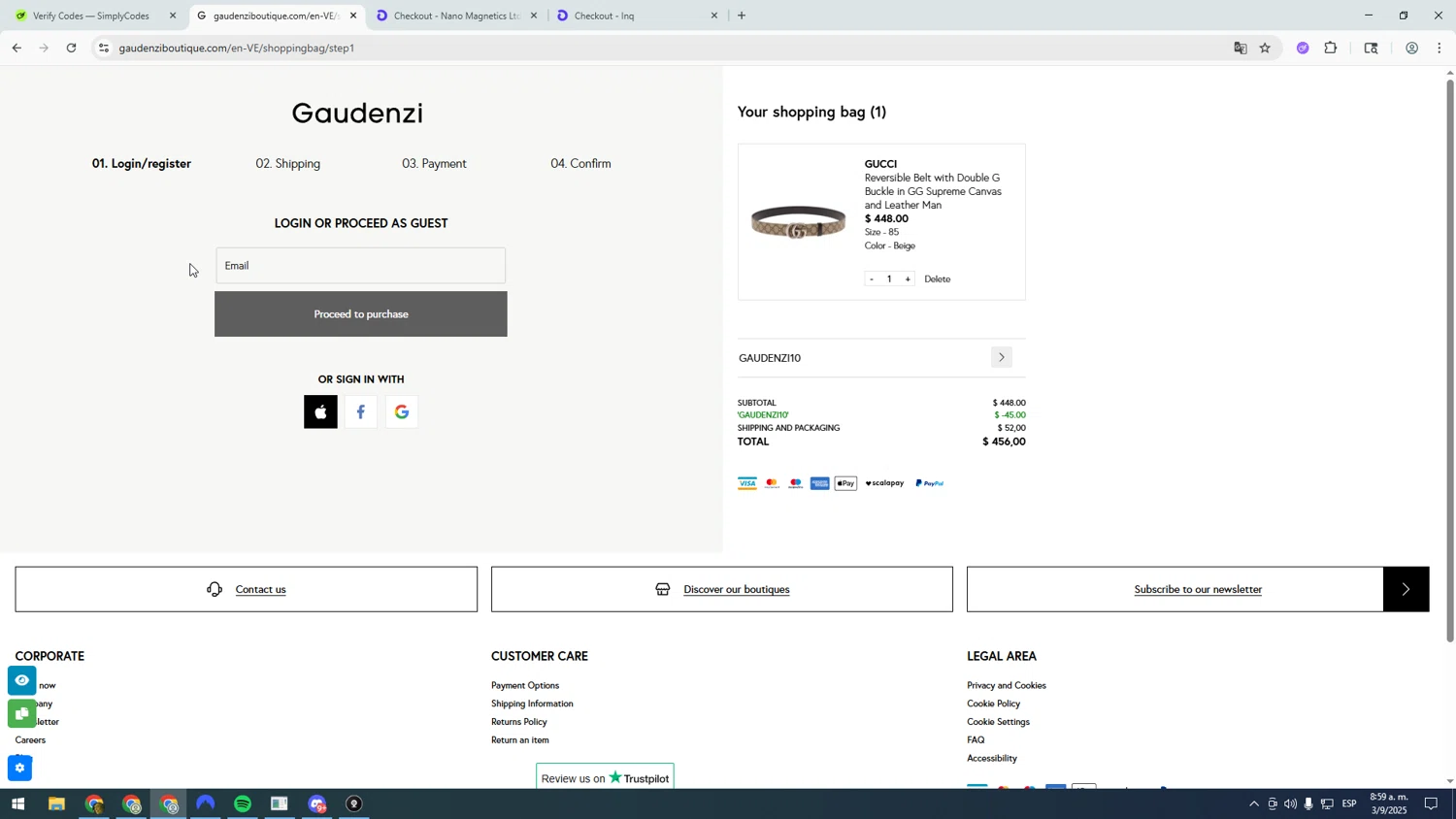This screenshot has width=1456, height=819.
Task: Open Returns Policy link
Action: coord(519,722)
